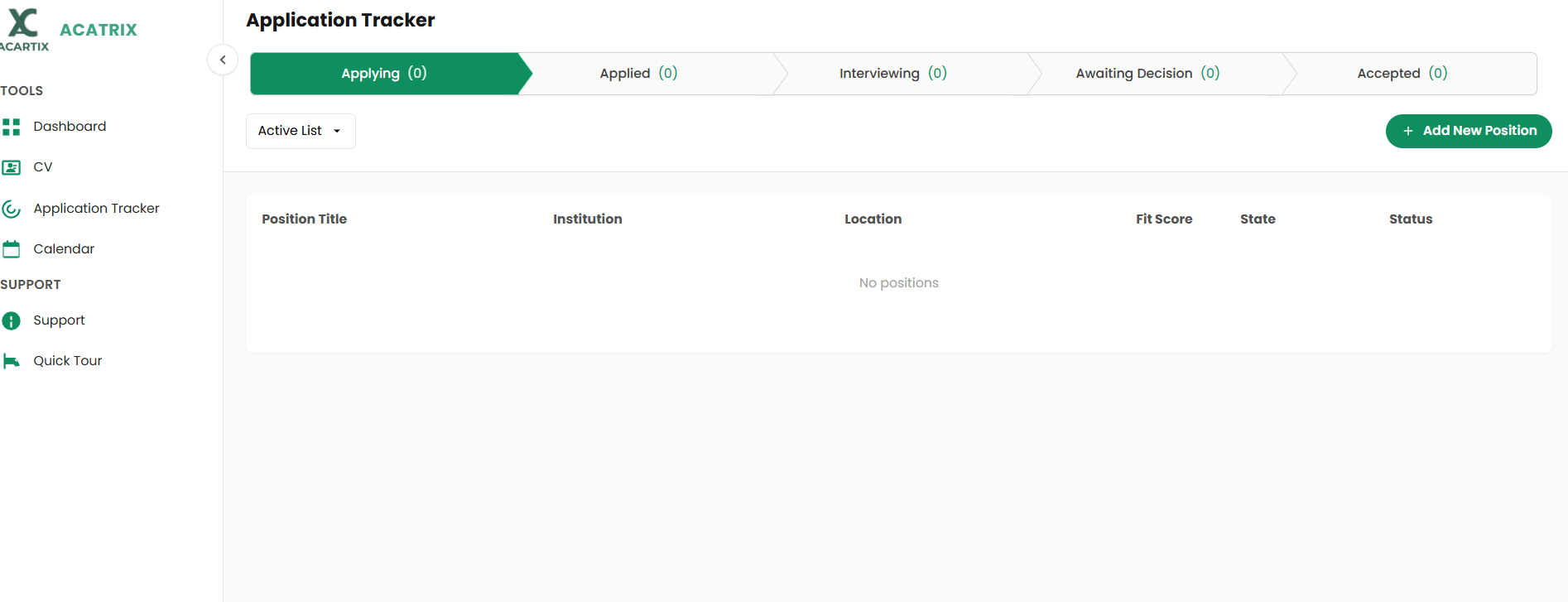The height and width of the screenshot is (602, 1568).
Task: Click the CV card icon
Action: [12, 167]
